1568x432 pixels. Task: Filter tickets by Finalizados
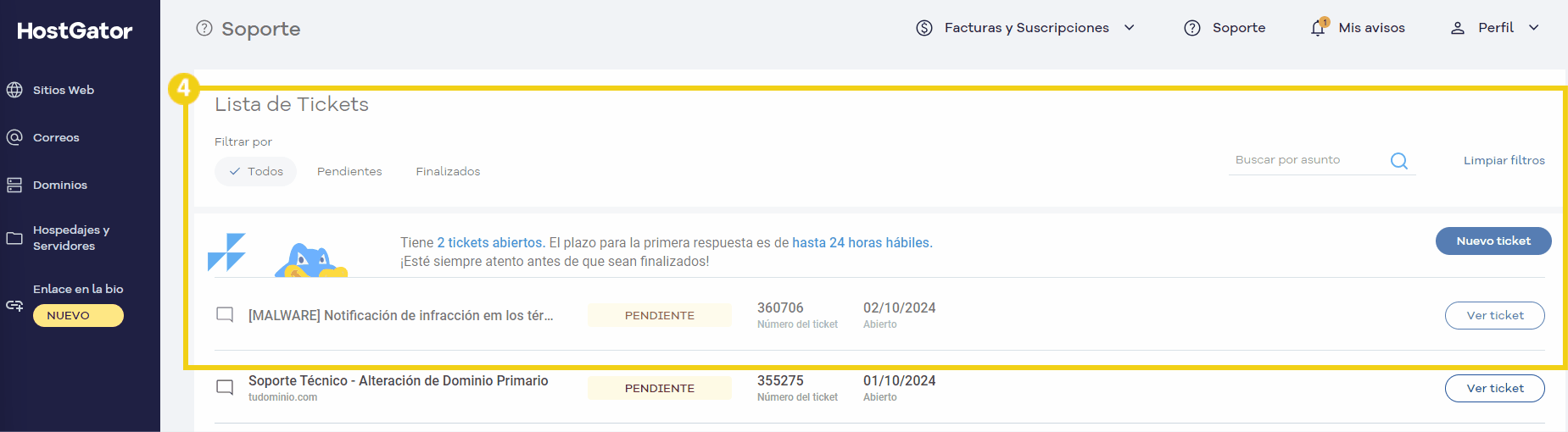(448, 171)
